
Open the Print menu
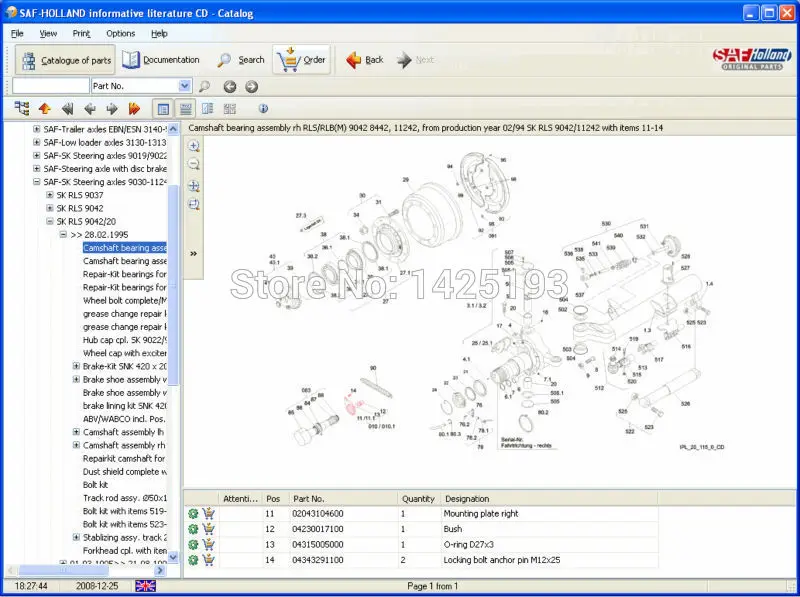(x=81, y=33)
